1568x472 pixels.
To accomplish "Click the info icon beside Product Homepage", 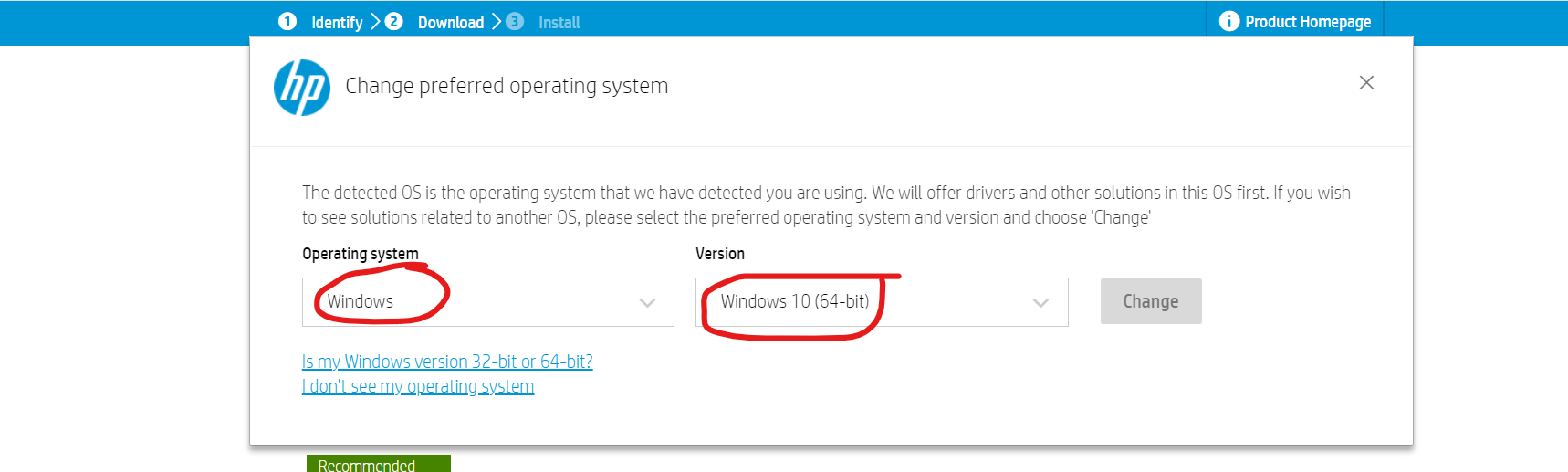I will click(x=1228, y=21).
